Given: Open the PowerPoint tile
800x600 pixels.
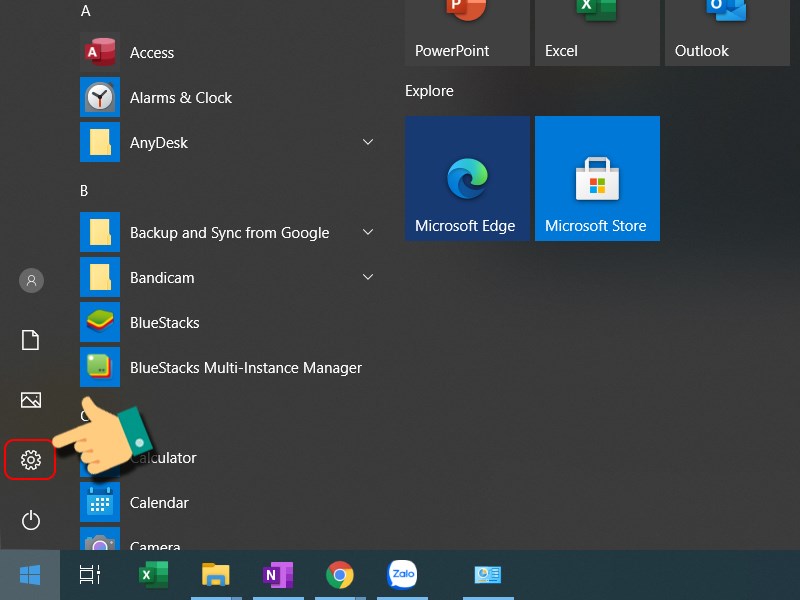Looking at the screenshot, I should pos(467,33).
